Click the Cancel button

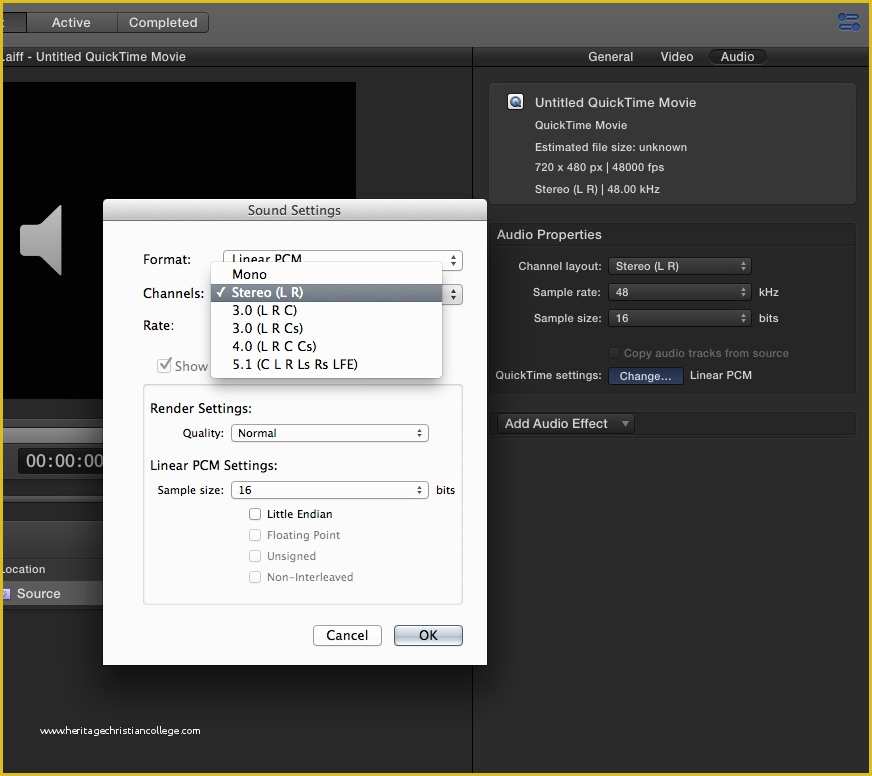tap(347, 635)
